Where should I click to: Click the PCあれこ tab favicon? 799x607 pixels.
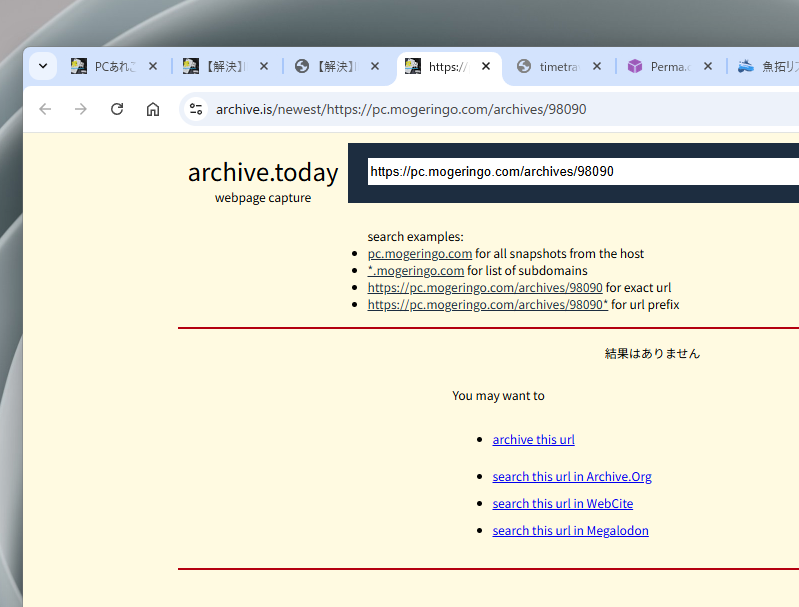pyautogui.click(x=78, y=66)
